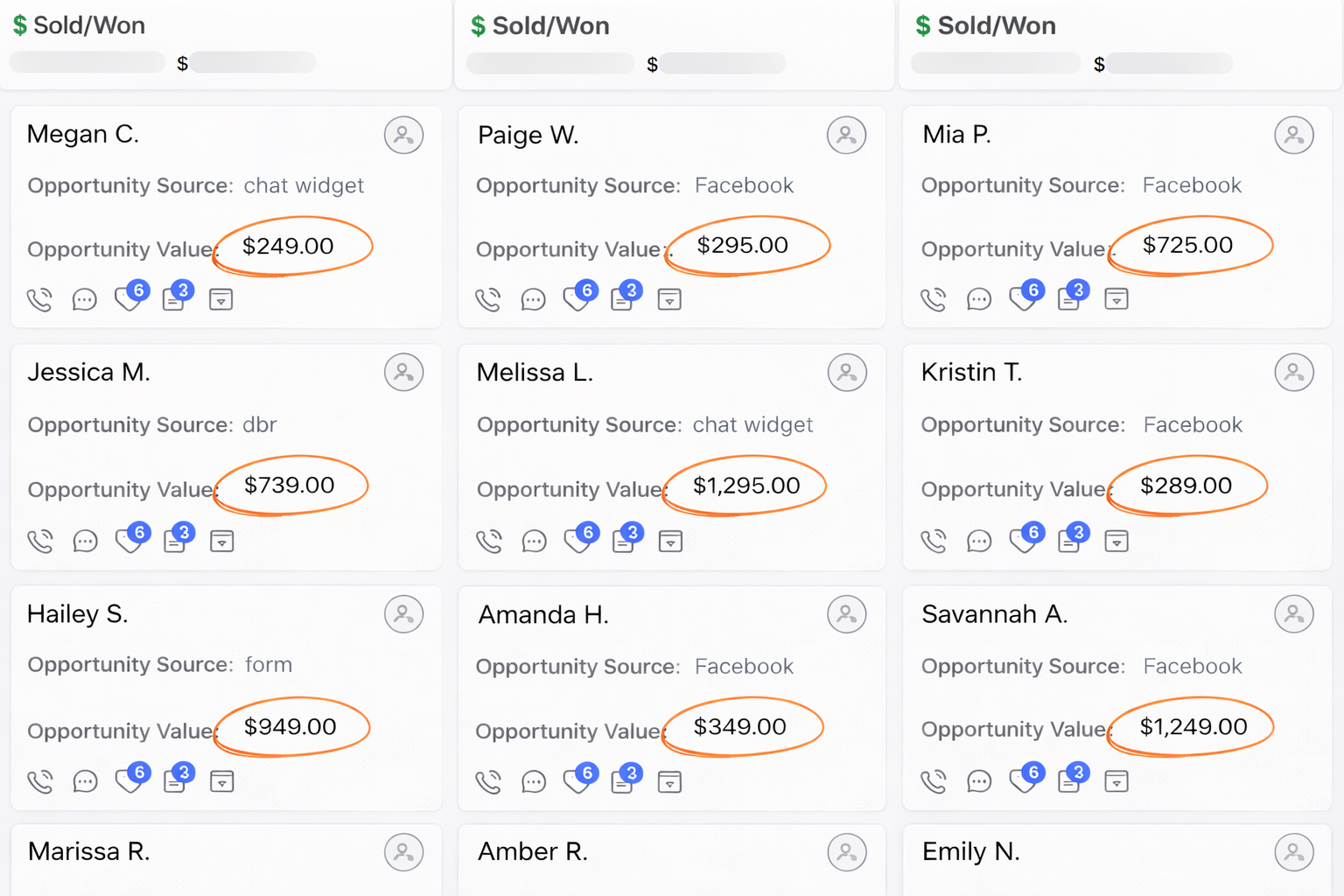Open the chat message icon on Kristin T.'s card
The height and width of the screenshot is (896, 1344).
pos(979,542)
